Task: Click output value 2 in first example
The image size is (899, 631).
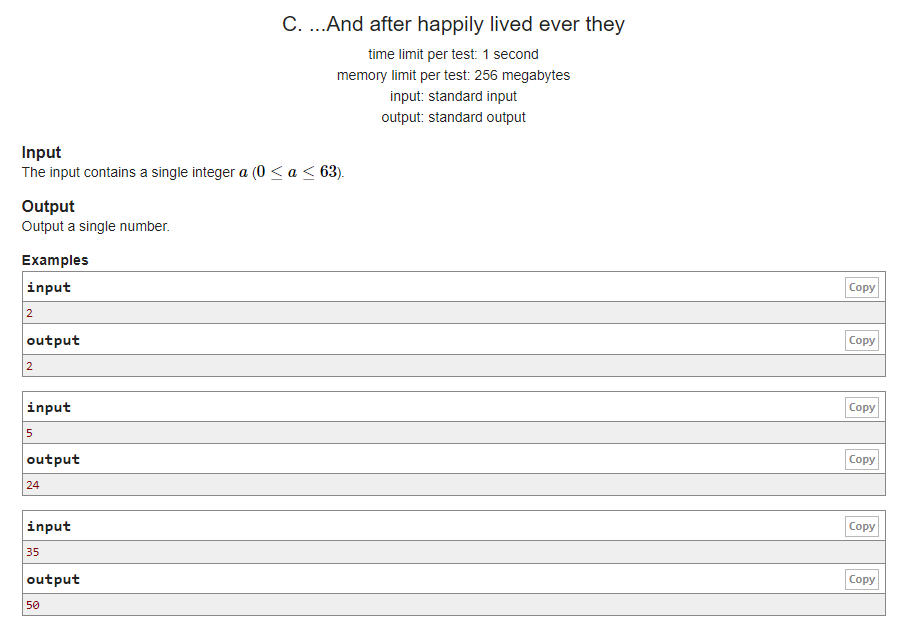Action: coord(29,366)
